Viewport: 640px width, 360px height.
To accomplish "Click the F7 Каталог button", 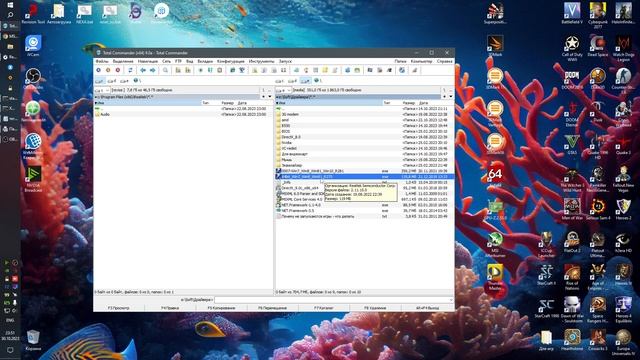I will [x=324, y=308].
